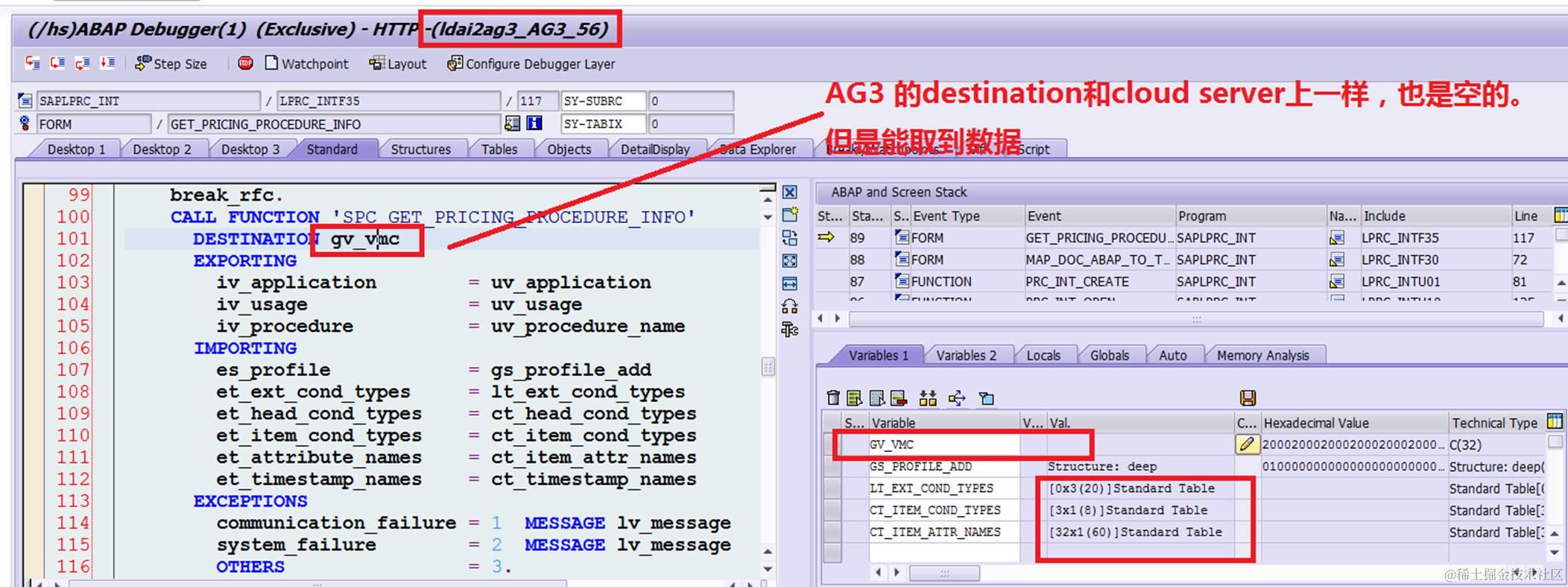The image size is (1568, 587).
Task: Select the Tables tab
Action: pyautogui.click(x=499, y=149)
